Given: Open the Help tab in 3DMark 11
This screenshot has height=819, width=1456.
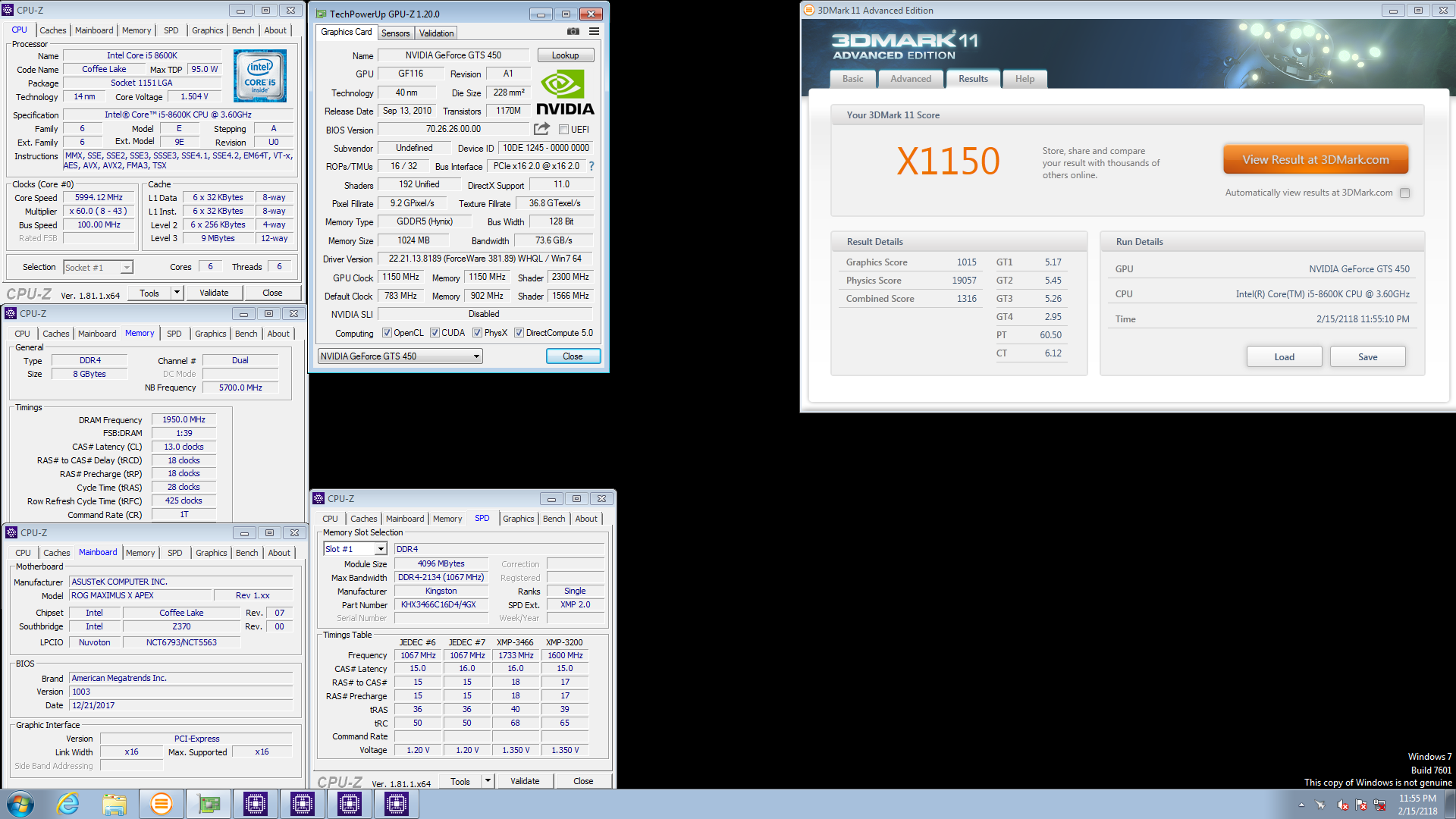Looking at the screenshot, I should click(1025, 79).
